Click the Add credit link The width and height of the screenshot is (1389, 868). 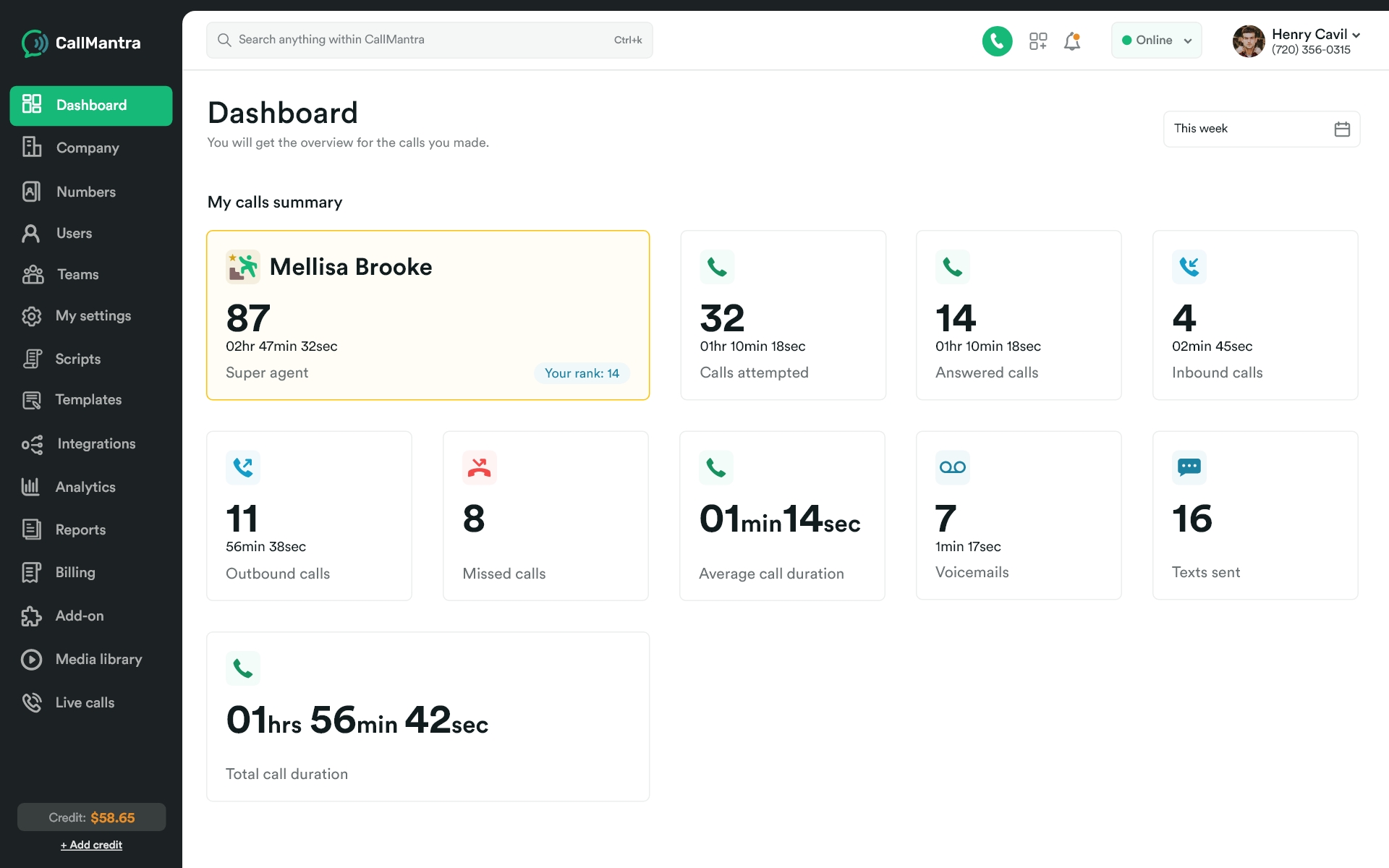tap(91, 845)
